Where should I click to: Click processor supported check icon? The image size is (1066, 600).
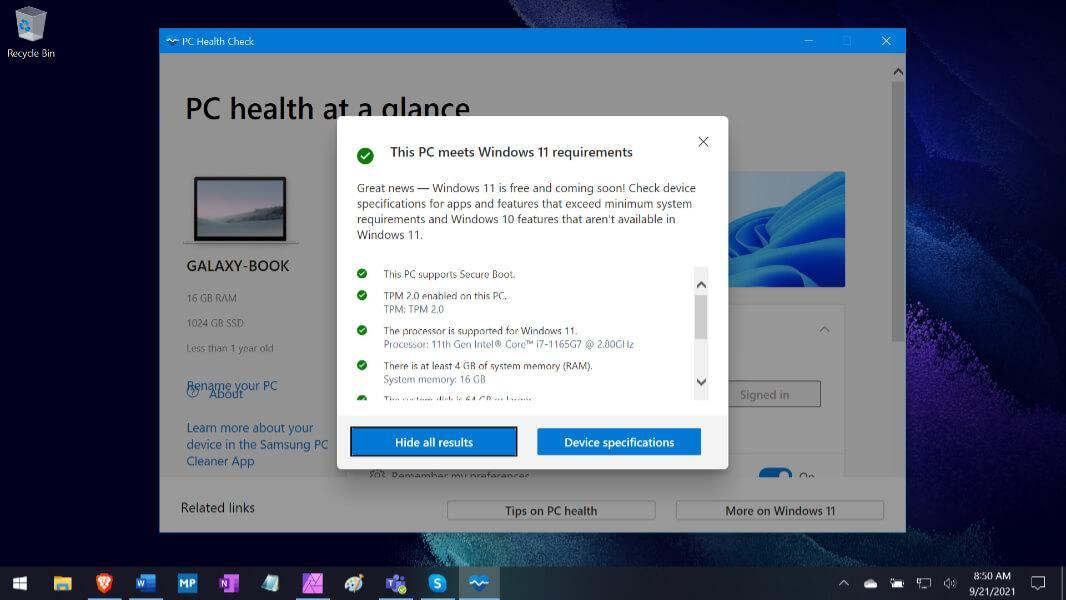pos(362,330)
